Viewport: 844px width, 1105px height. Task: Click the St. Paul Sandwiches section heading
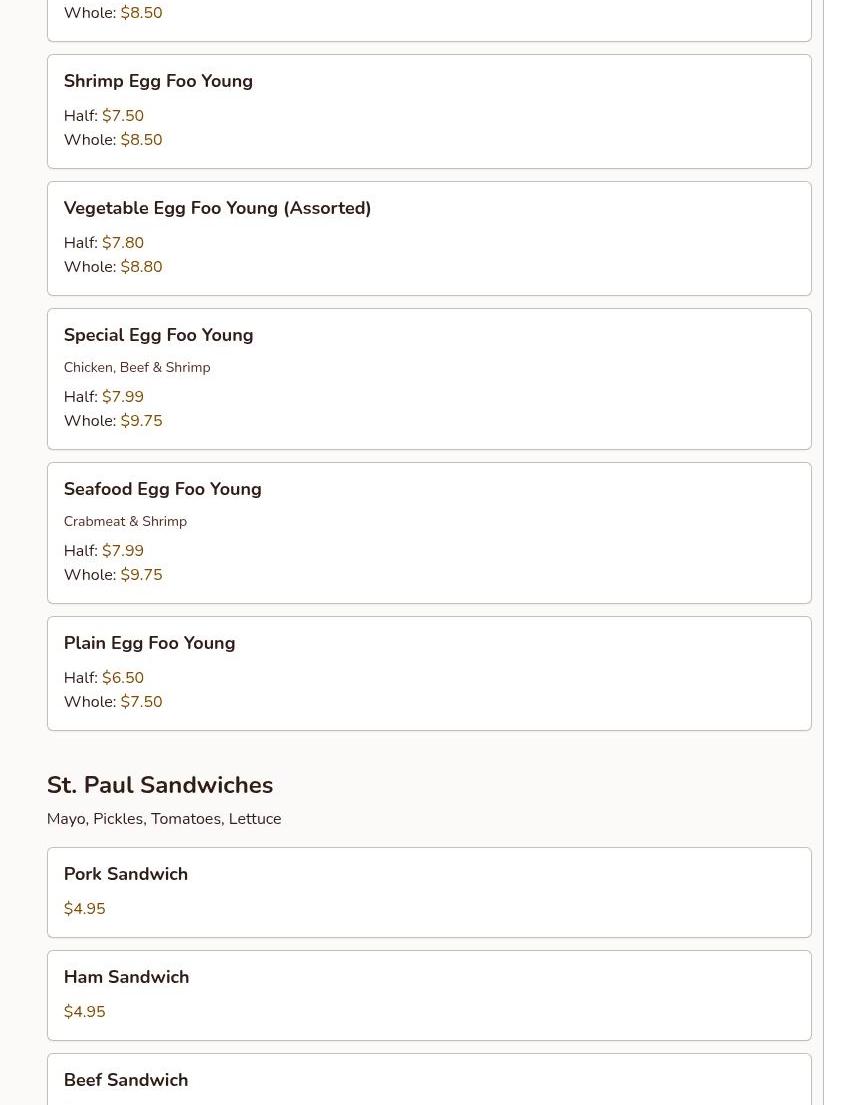click(160, 785)
